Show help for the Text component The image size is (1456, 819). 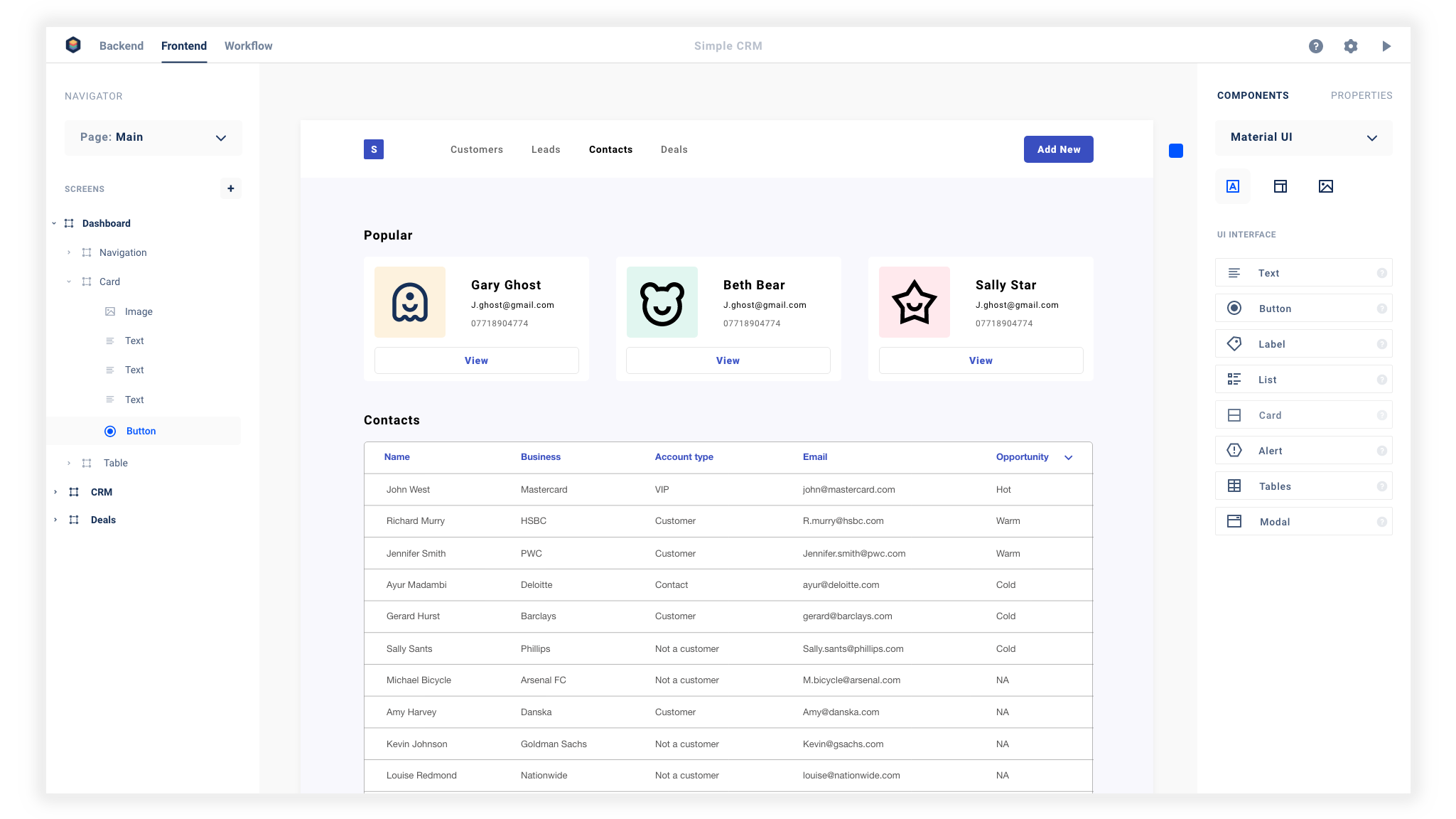pos(1382,273)
